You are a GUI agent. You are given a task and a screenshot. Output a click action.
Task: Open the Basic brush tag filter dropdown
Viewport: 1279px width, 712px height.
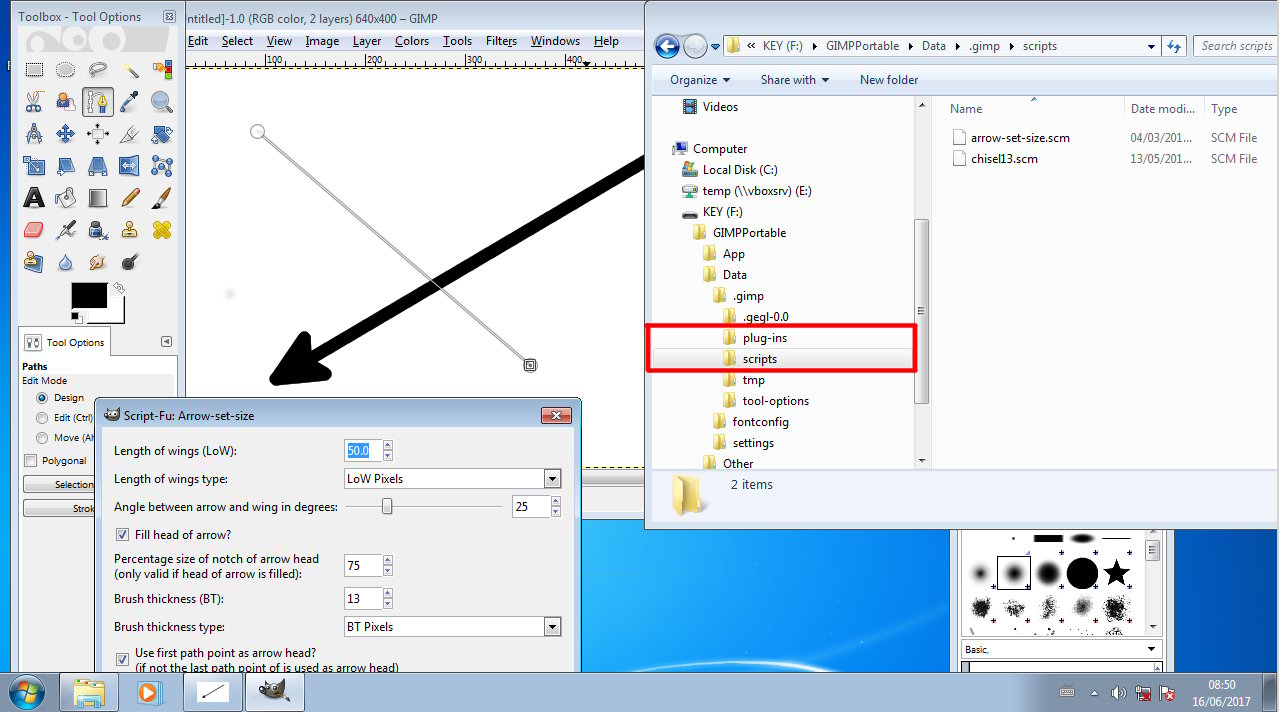click(x=1061, y=649)
